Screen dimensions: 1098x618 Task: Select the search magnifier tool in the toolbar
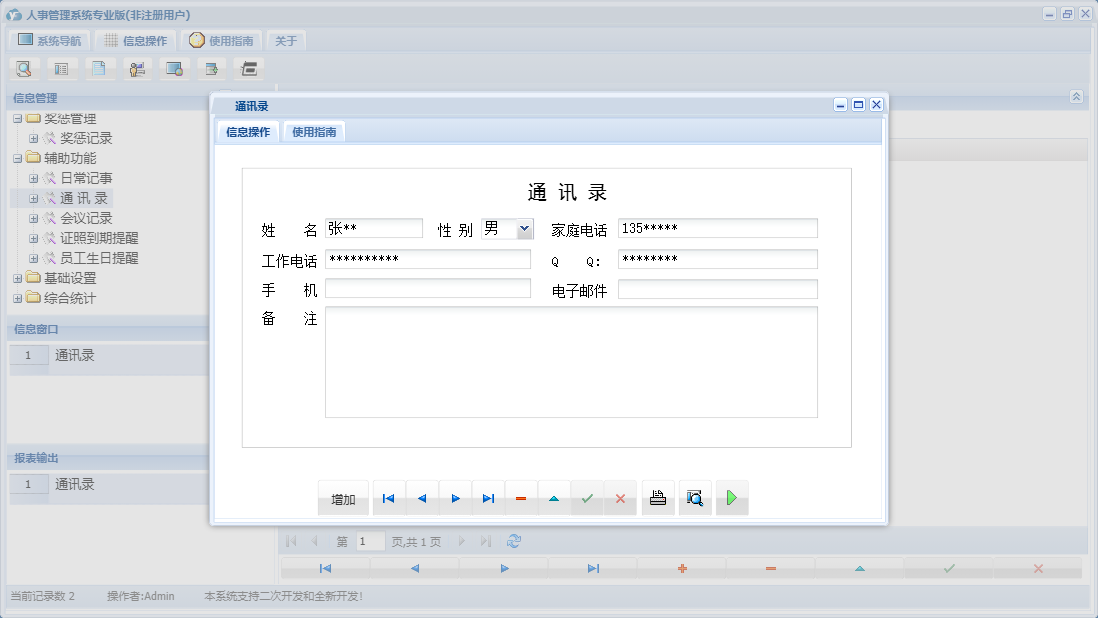[x=24, y=68]
